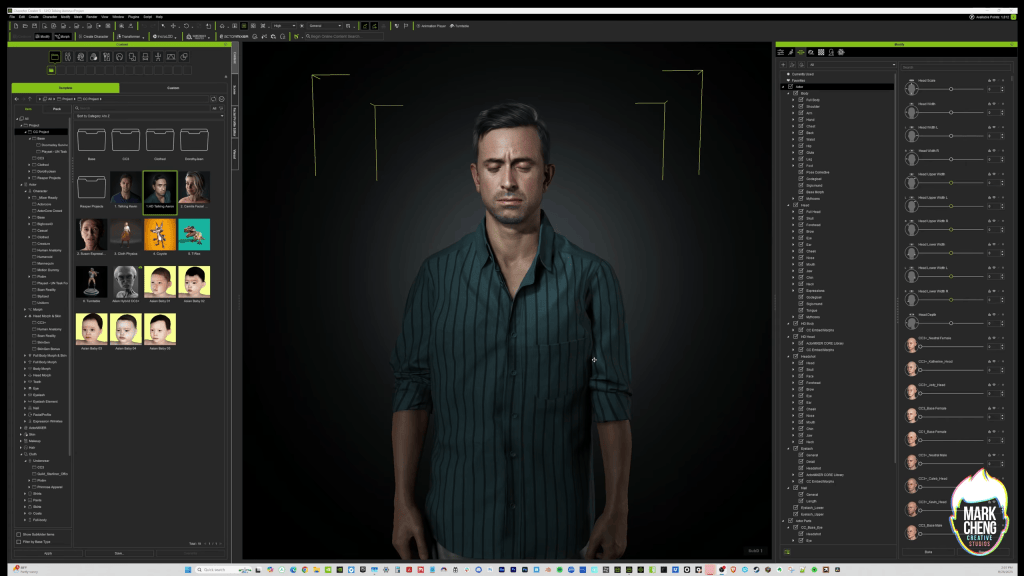Click the Modify panel Search field
The image size is (1024, 576).
[955, 67]
